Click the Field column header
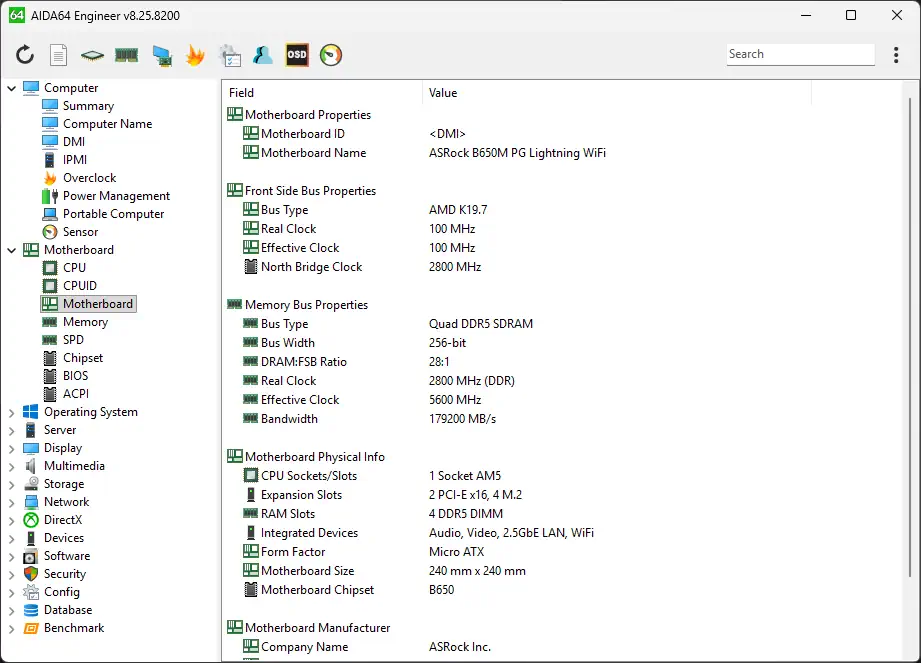Viewport: 921px width, 663px height. (x=322, y=93)
